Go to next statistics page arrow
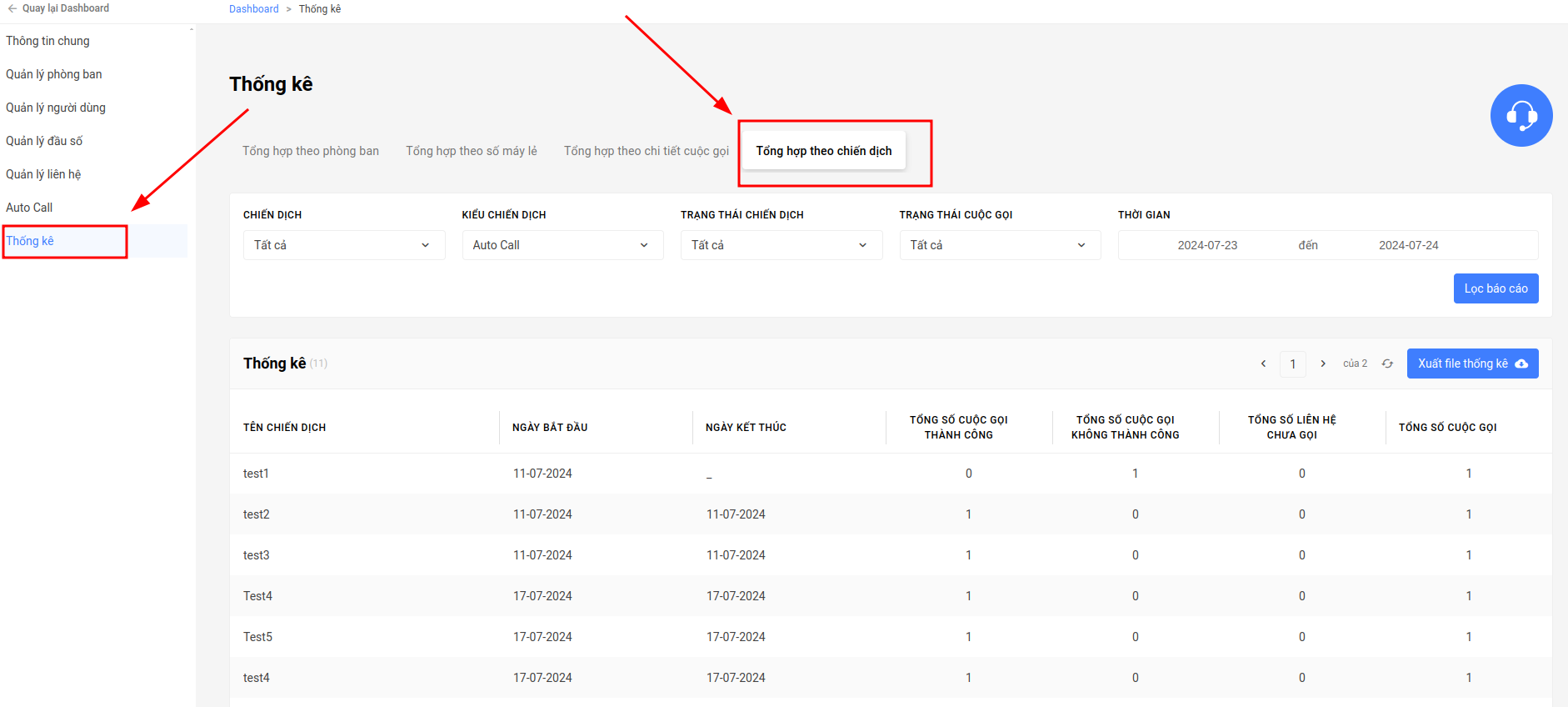 [1323, 364]
